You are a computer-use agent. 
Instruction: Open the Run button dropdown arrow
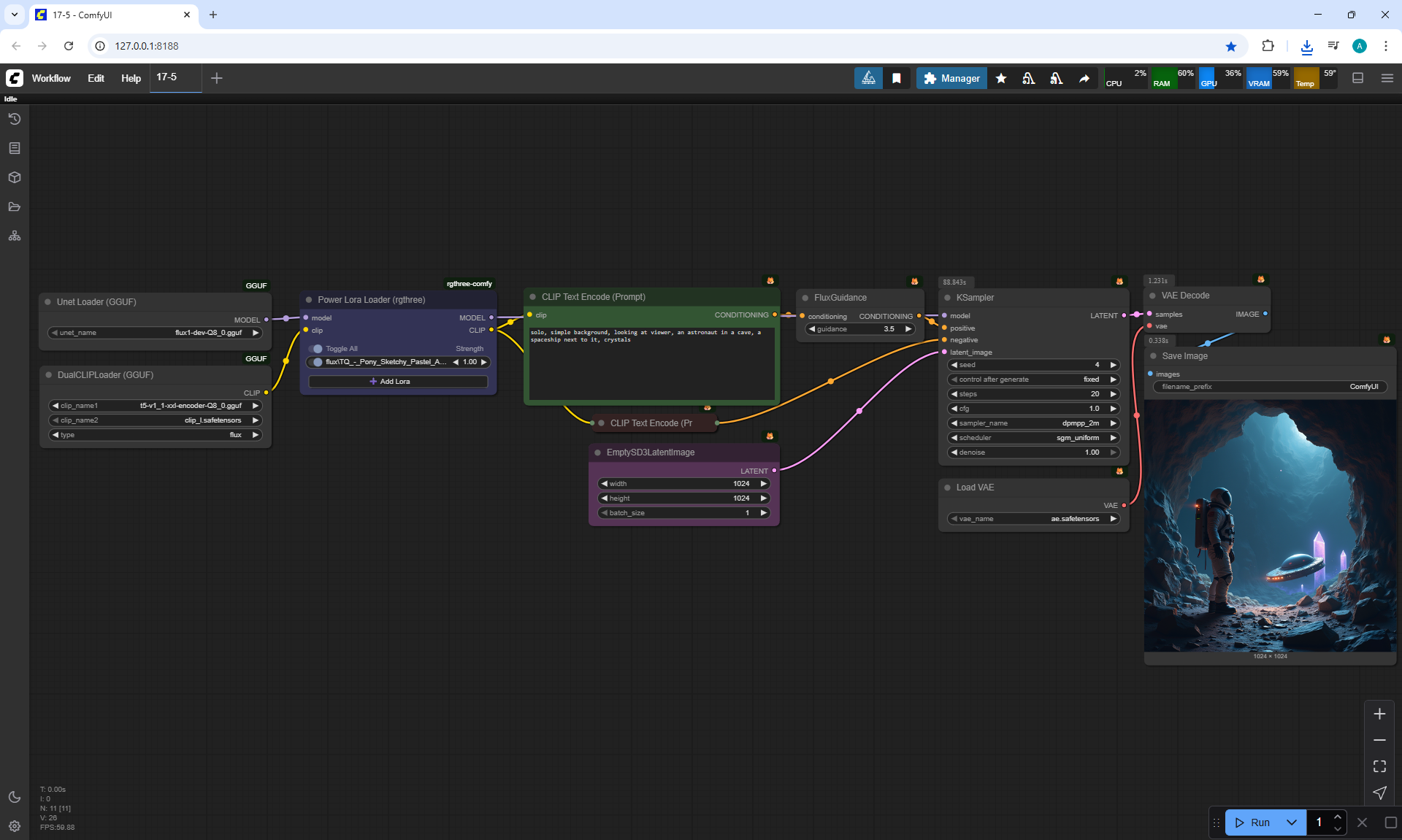1292,822
